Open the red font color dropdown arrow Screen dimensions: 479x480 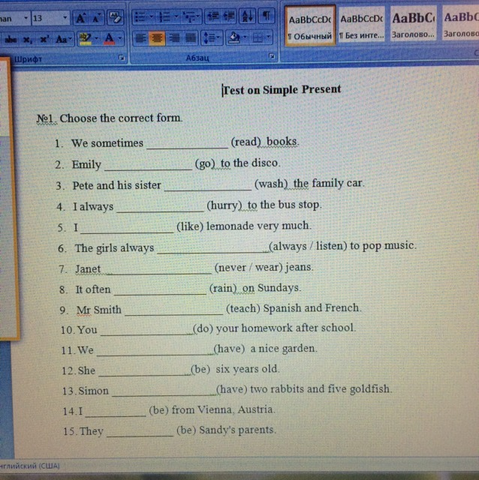(120, 39)
